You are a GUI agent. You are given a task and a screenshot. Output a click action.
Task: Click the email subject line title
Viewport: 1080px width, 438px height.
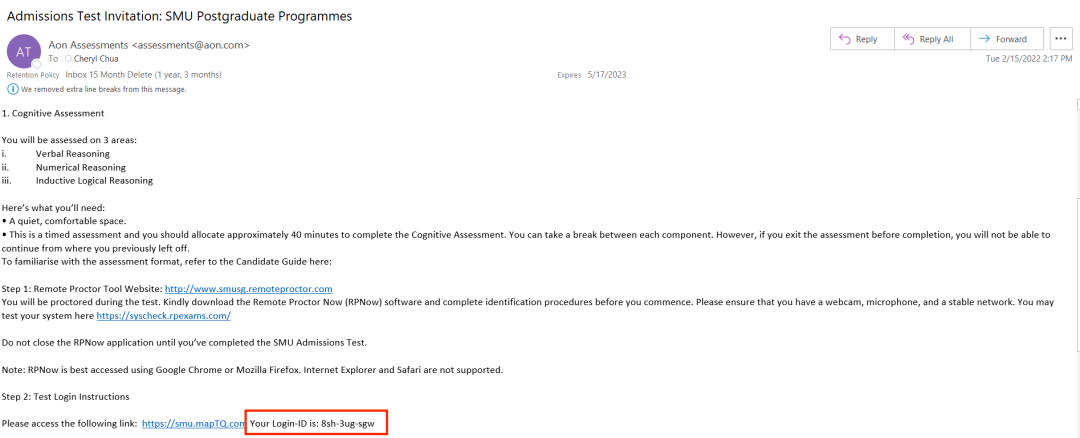pyautogui.click(x=180, y=16)
